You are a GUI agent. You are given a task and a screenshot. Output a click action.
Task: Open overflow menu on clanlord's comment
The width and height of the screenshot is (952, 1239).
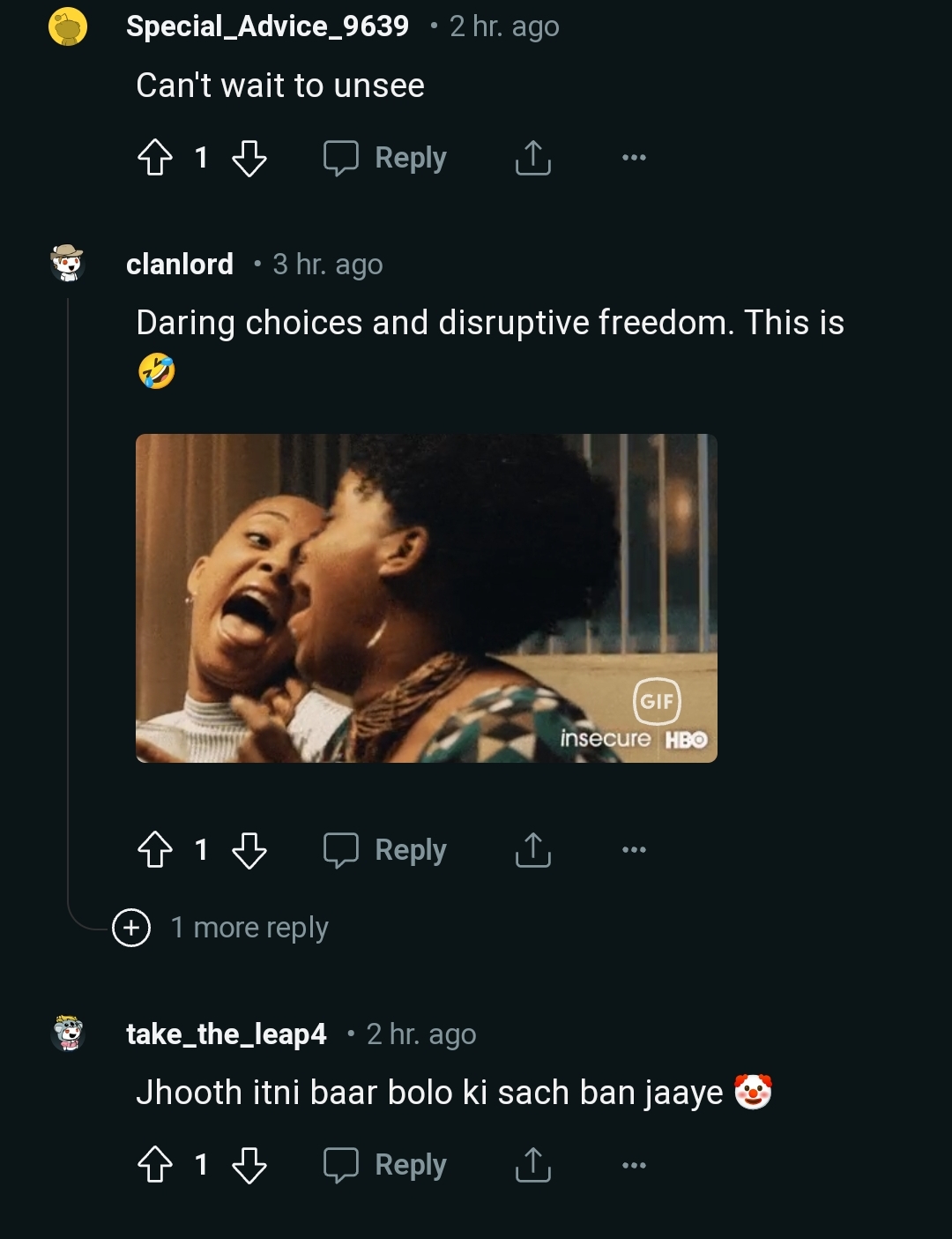[x=634, y=850]
